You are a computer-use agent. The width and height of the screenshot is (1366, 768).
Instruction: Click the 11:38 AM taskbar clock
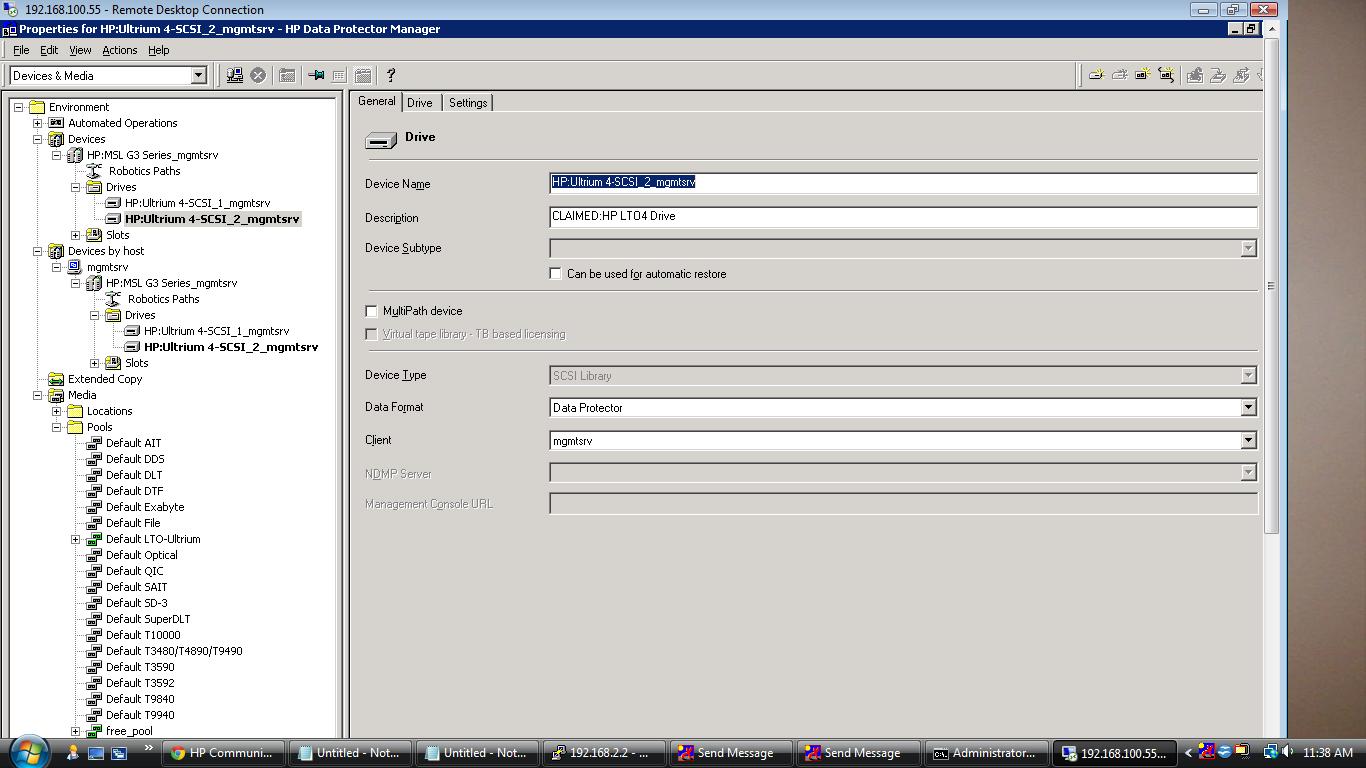(x=1328, y=753)
